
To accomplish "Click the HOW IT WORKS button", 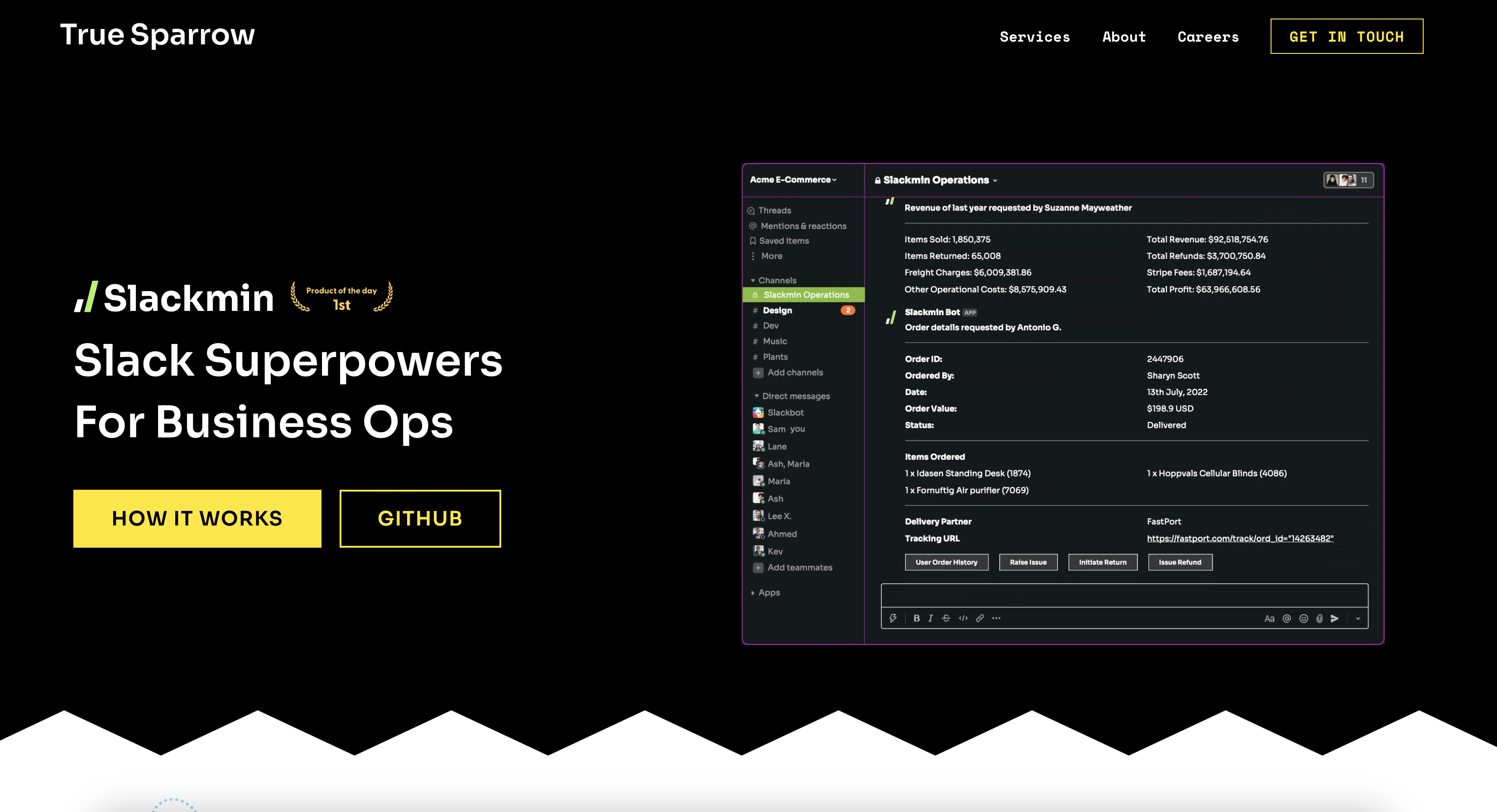I will point(197,519).
